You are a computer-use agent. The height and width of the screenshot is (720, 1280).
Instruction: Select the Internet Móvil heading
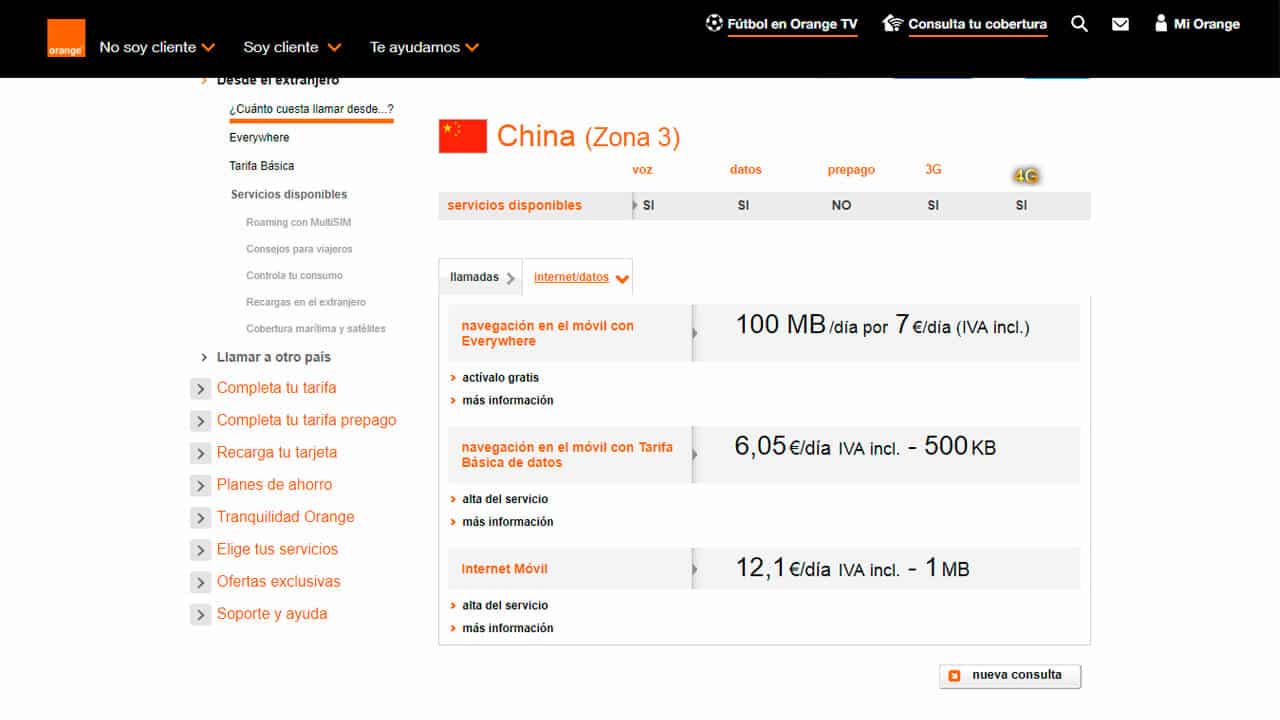coord(504,569)
